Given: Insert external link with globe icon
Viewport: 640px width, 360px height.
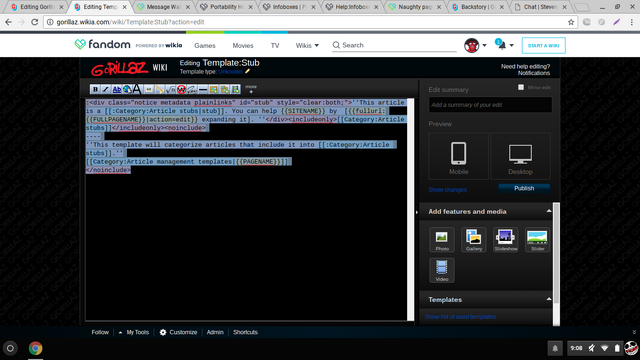Looking at the screenshot, I should pos(127,89).
